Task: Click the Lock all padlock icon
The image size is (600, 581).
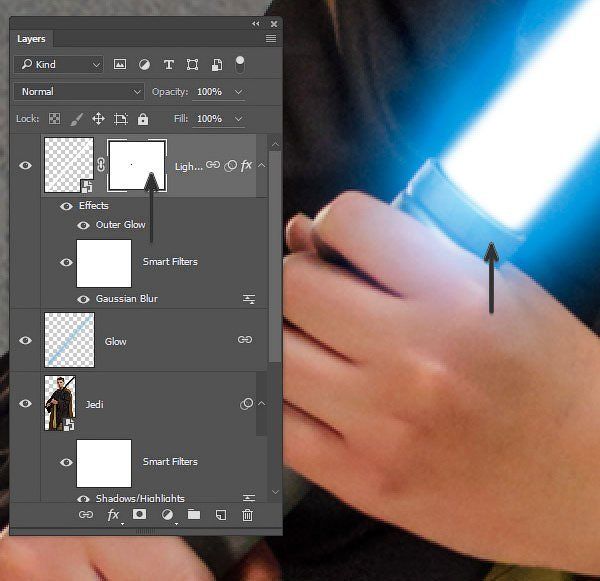Action: click(143, 119)
